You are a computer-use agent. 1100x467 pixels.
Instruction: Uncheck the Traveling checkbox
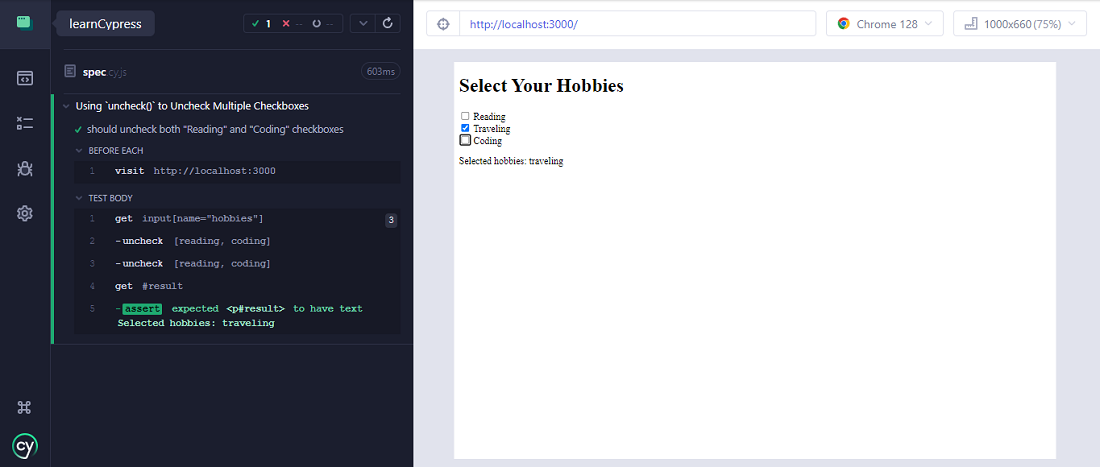coord(464,128)
